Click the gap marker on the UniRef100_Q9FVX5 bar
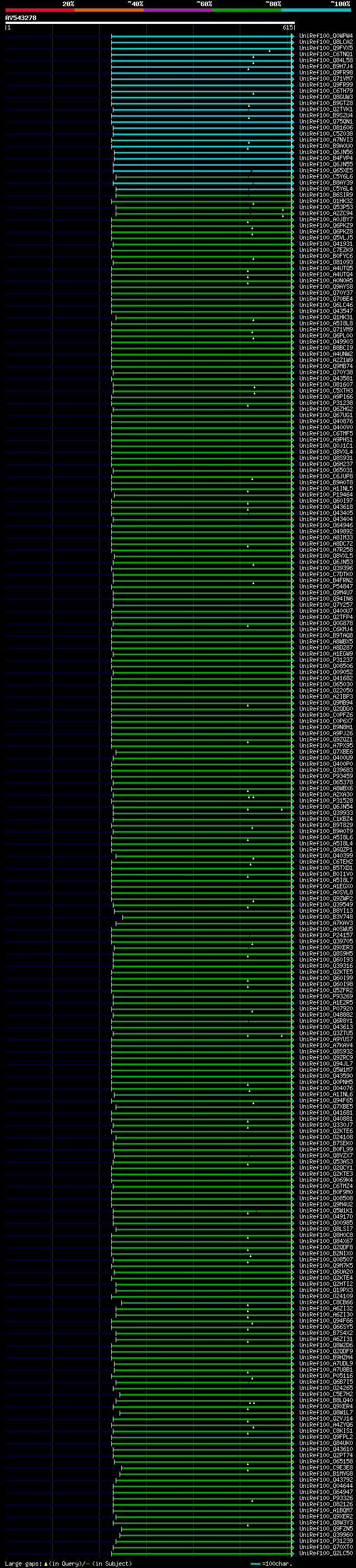The width and height of the screenshot is (356, 1568). (270, 51)
